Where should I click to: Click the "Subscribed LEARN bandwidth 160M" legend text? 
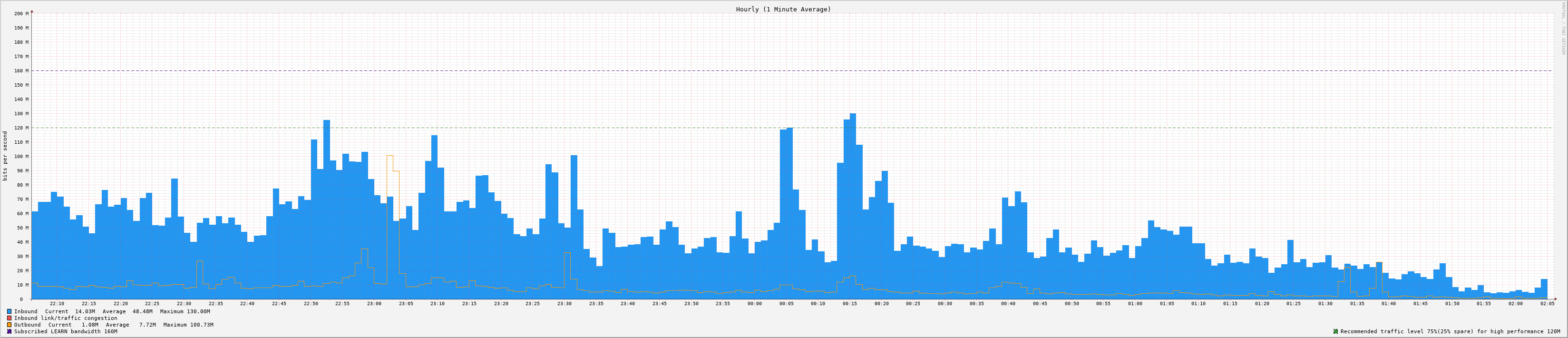pos(66,331)
